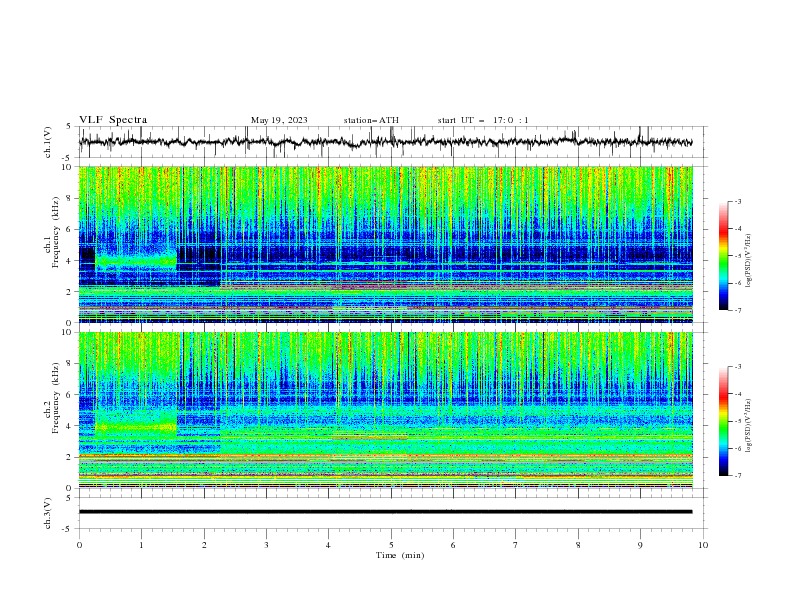792x612 pixels.
Task: Click the "ch.1(V)" vertical axis label
Action: (47, 142)
